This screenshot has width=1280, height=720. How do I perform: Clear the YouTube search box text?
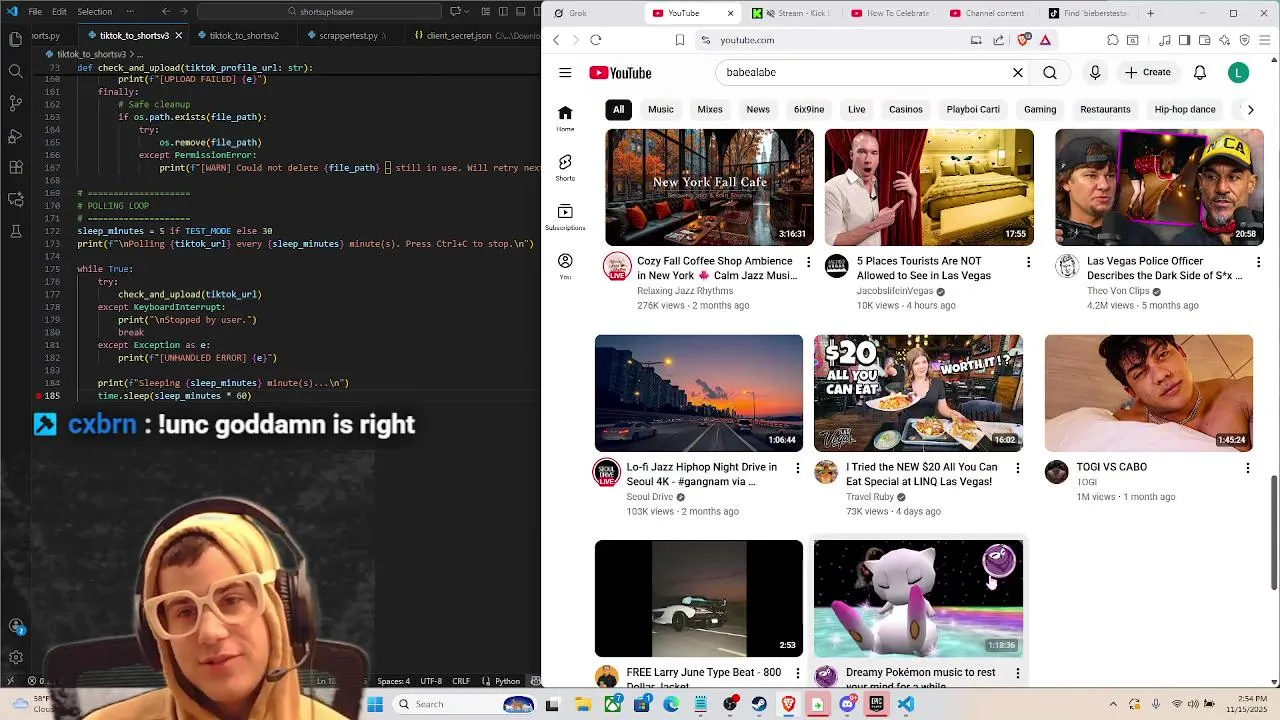tap(1017, 72)
